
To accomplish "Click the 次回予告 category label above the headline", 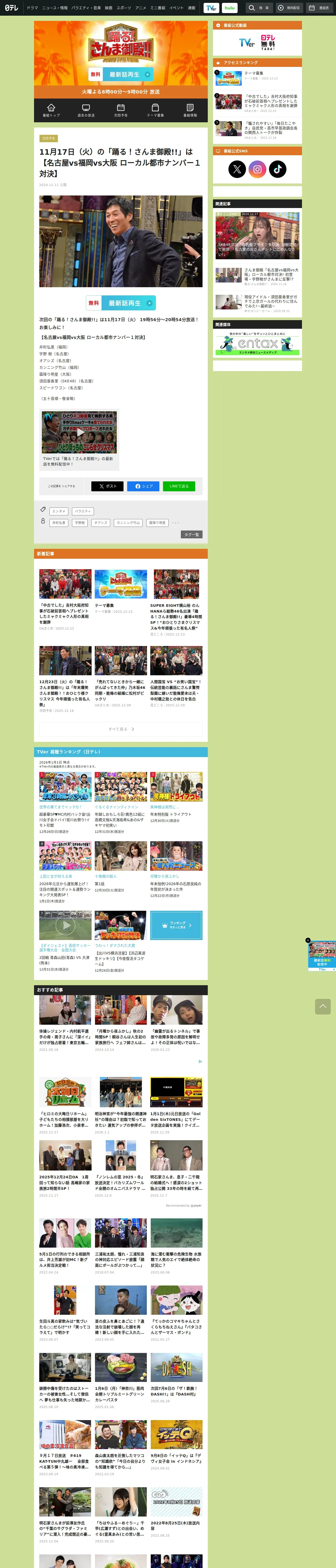I will pos(48,138).
